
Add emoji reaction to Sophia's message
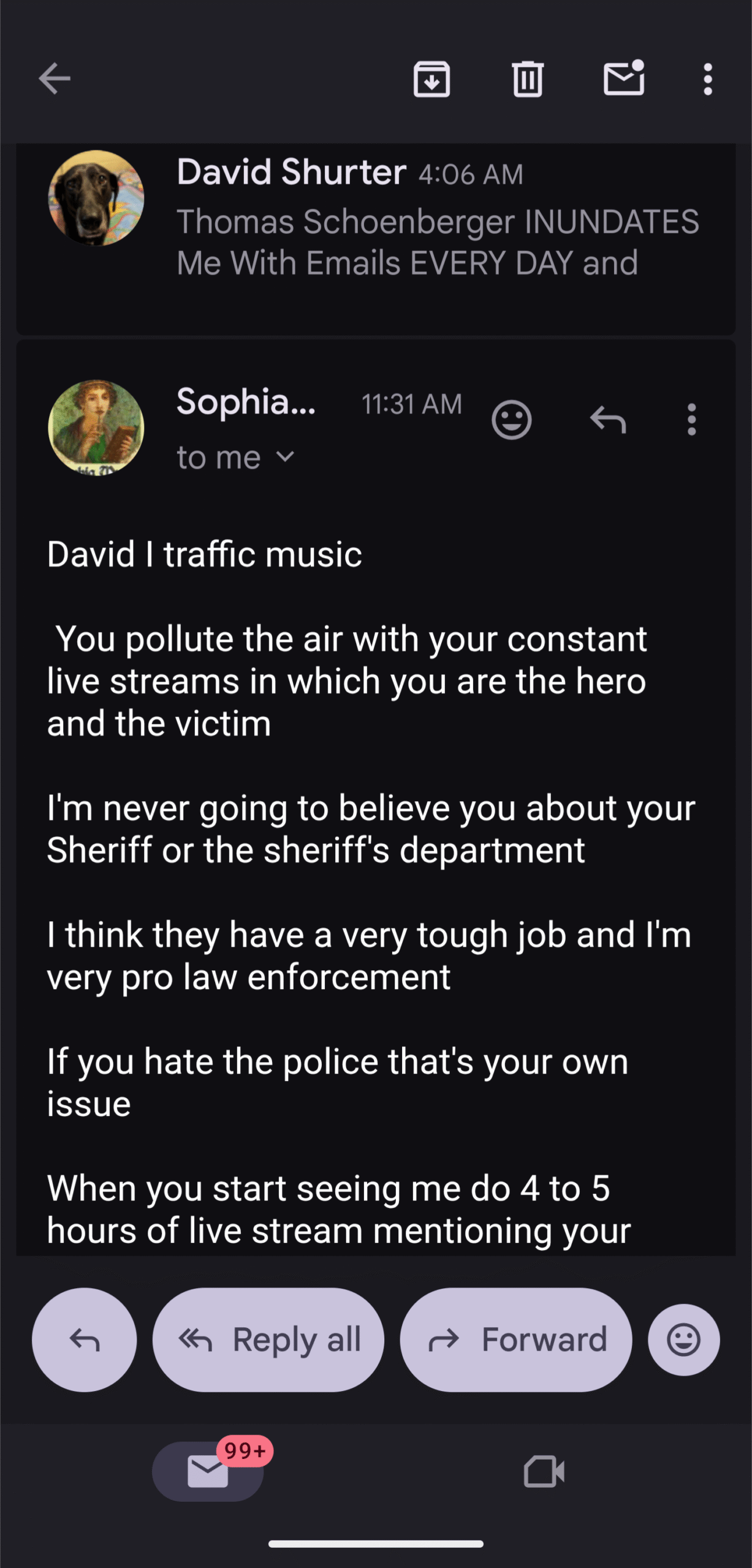511,420
